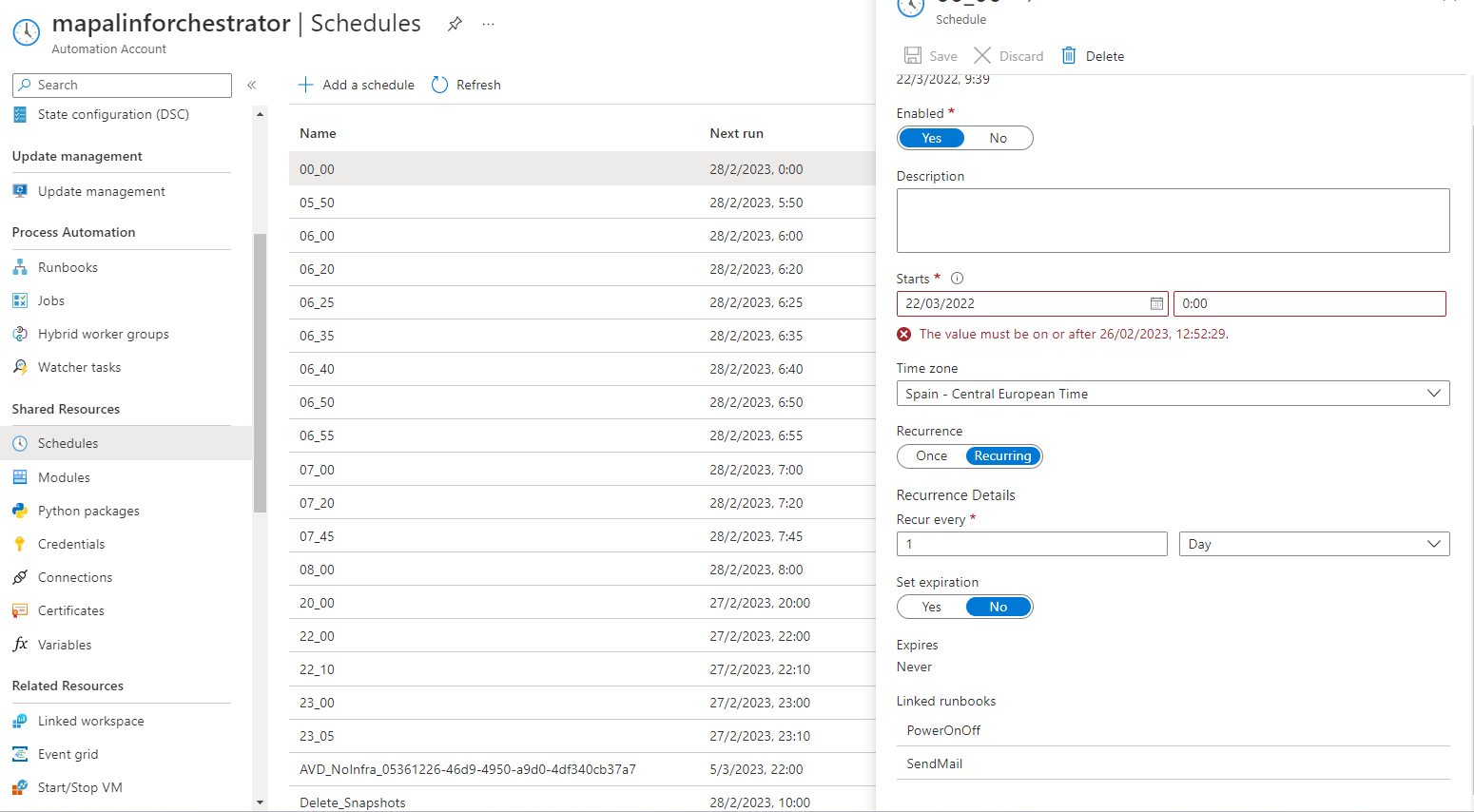Image resolution: width=1474 pixels, height=812 pixels.
Task: Open the ellipsis more options menu
Action: 488,25
